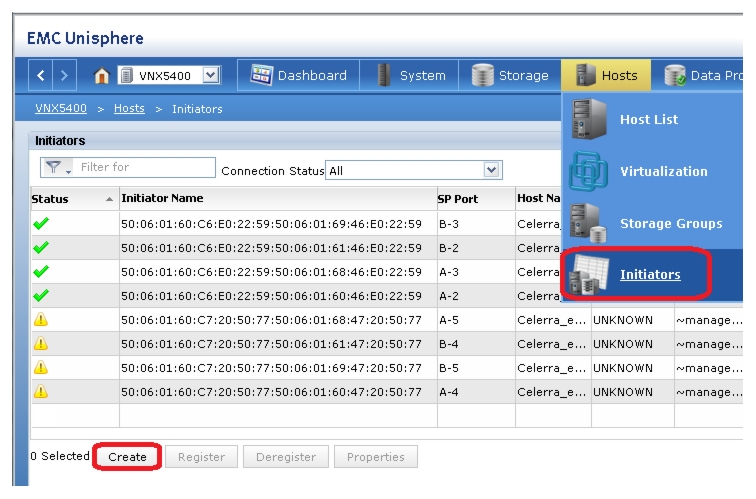Click the filter funnel icon
Viewport: 756px width, 499px height.
click(x=54, y=167)
